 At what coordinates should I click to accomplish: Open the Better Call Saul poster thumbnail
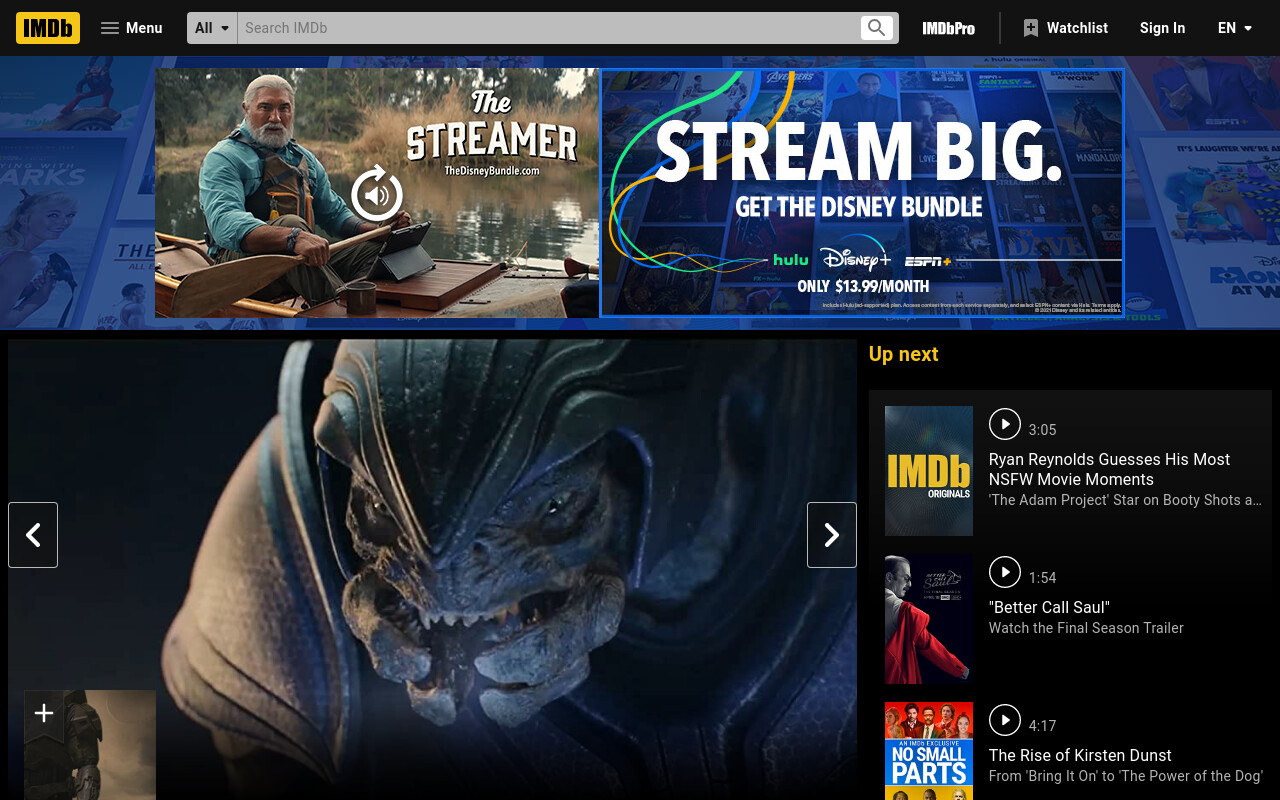[x=929, y=619]
